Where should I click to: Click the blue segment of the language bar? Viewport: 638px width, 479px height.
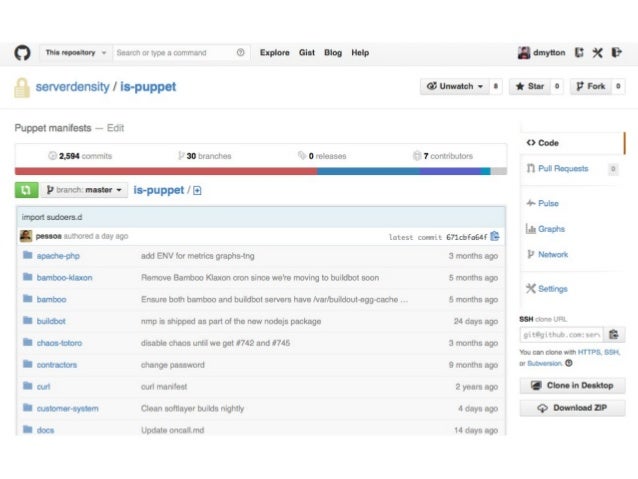point(369,171)
